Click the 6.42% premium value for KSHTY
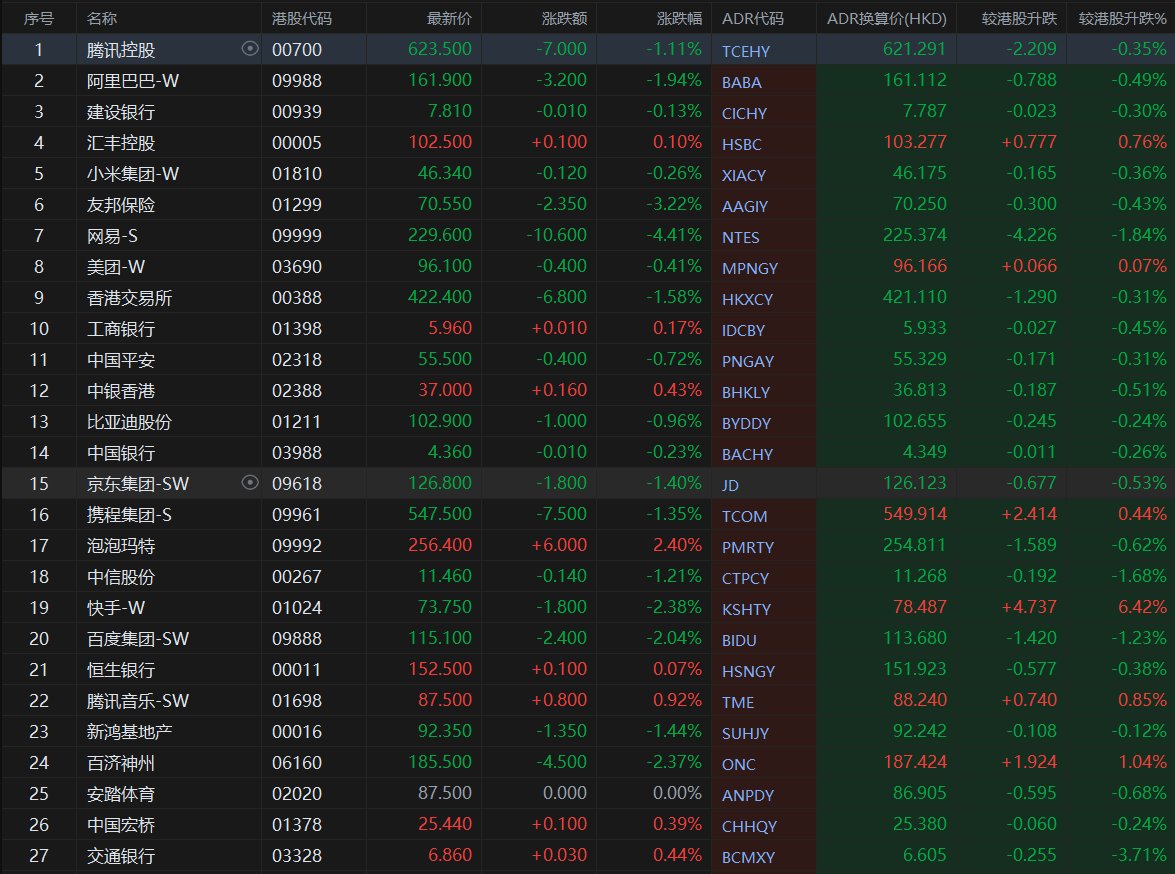 1141,608
